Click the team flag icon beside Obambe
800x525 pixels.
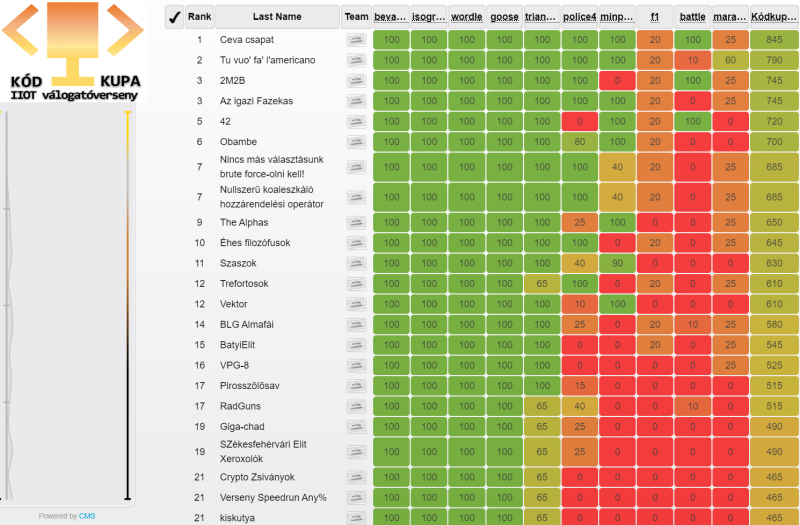pyautogui.click(x=356, y=142)
